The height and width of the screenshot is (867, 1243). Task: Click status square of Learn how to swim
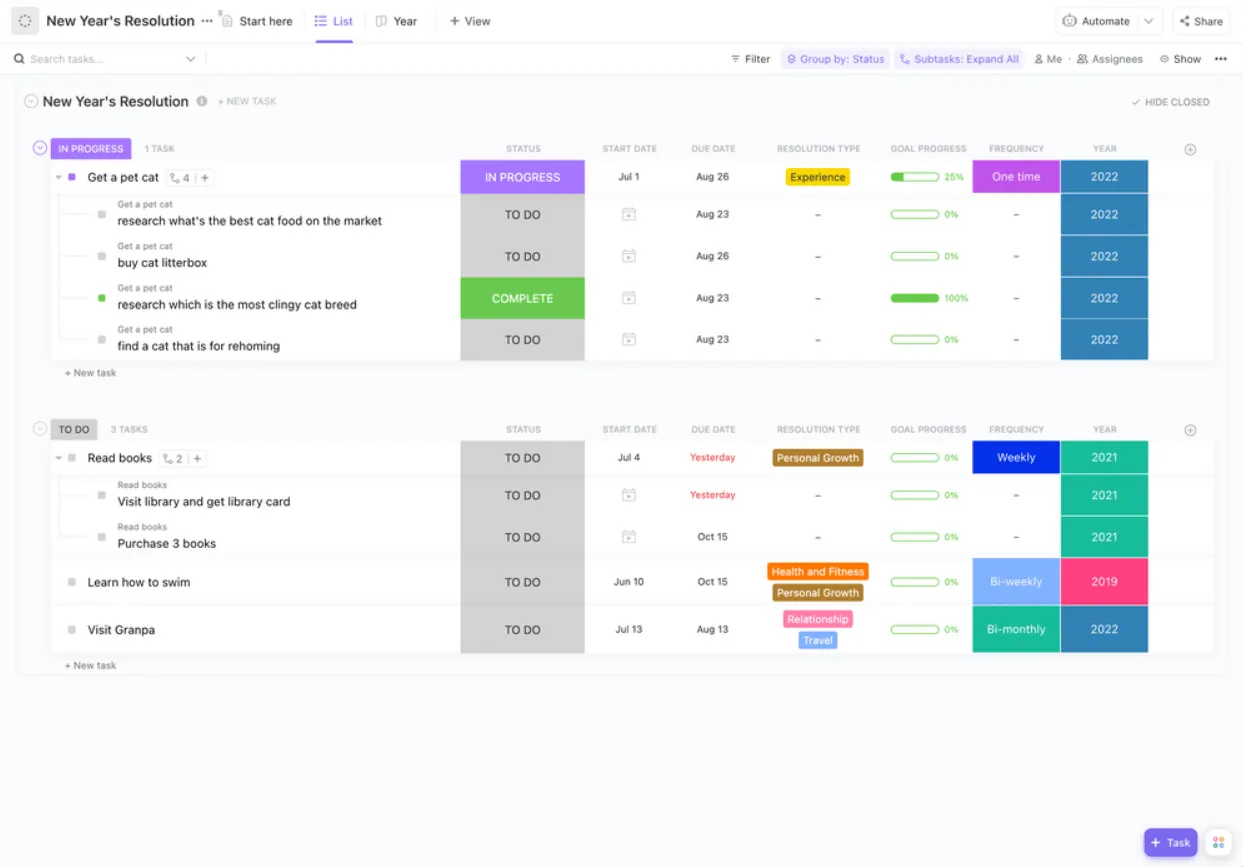click(x=72, y=582)
